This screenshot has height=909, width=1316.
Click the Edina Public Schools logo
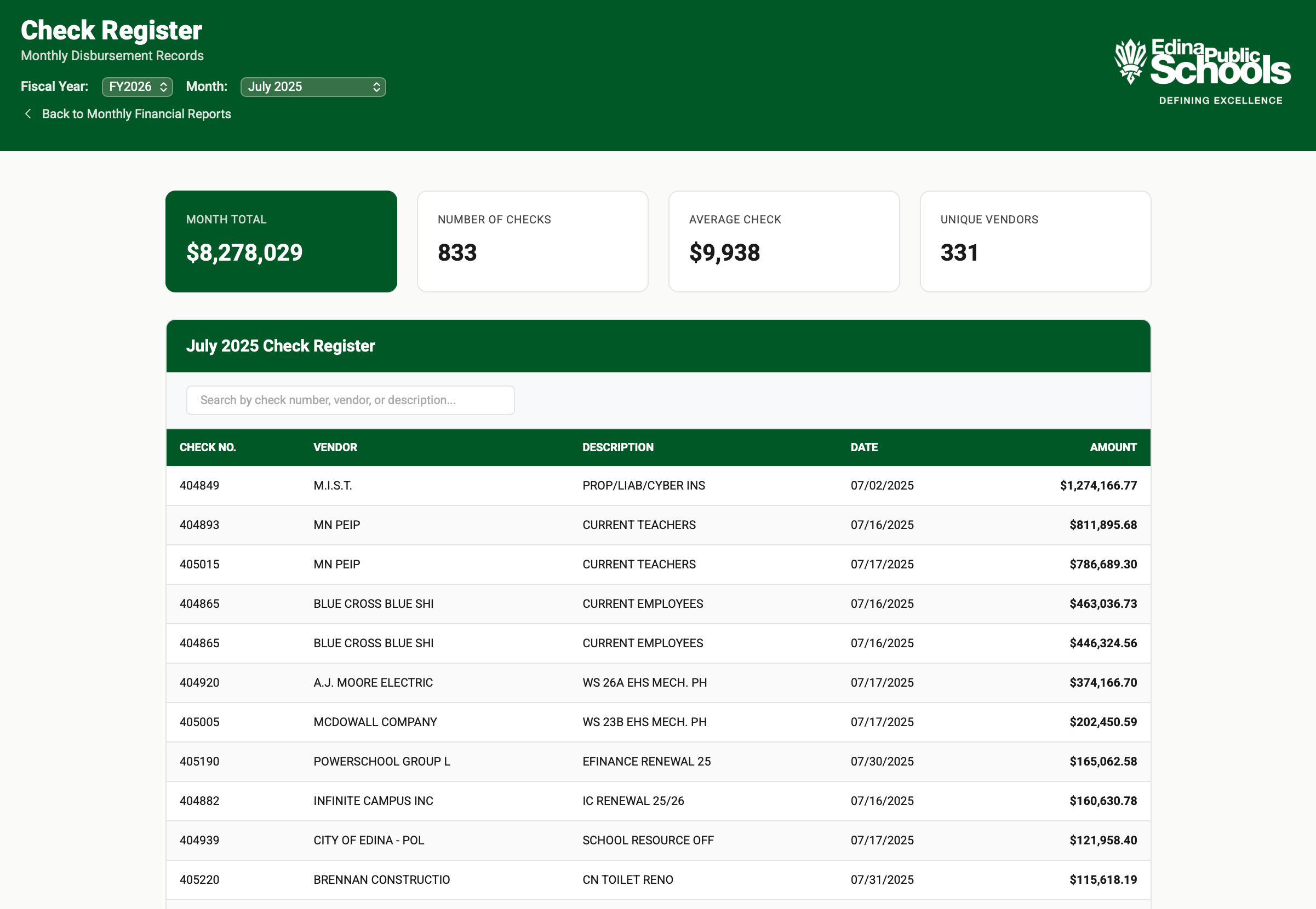[x=1202, y=71]
